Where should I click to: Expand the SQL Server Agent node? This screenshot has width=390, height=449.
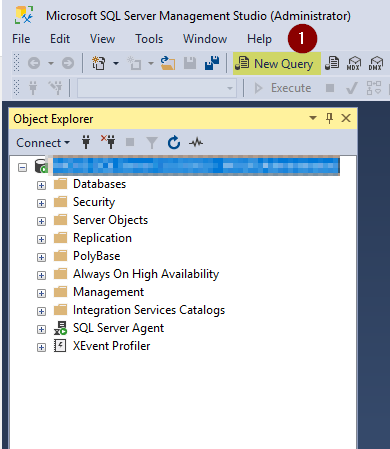tap(41, 329)
